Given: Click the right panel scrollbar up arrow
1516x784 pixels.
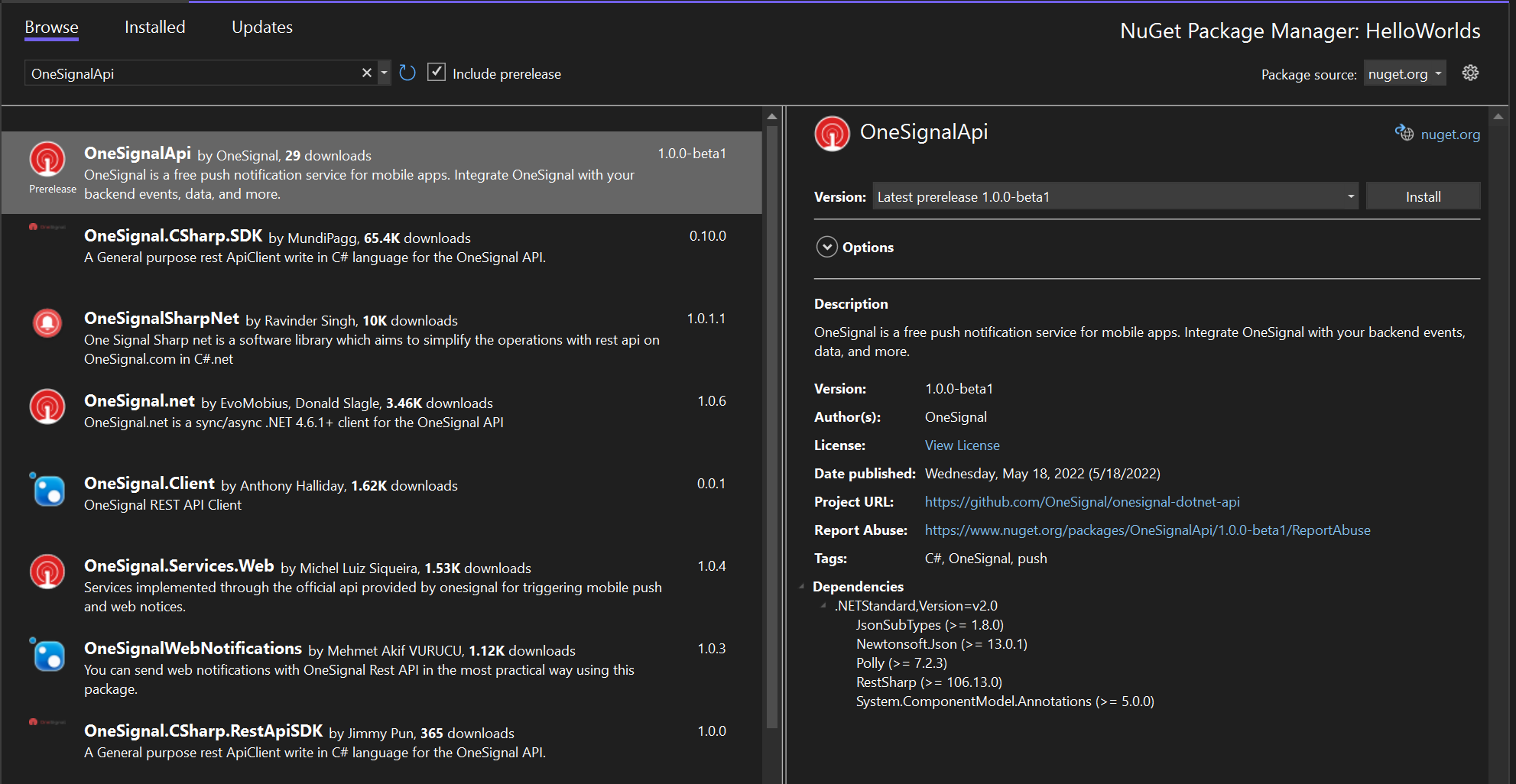Looking at the screenshot, I should (1498, 117).
